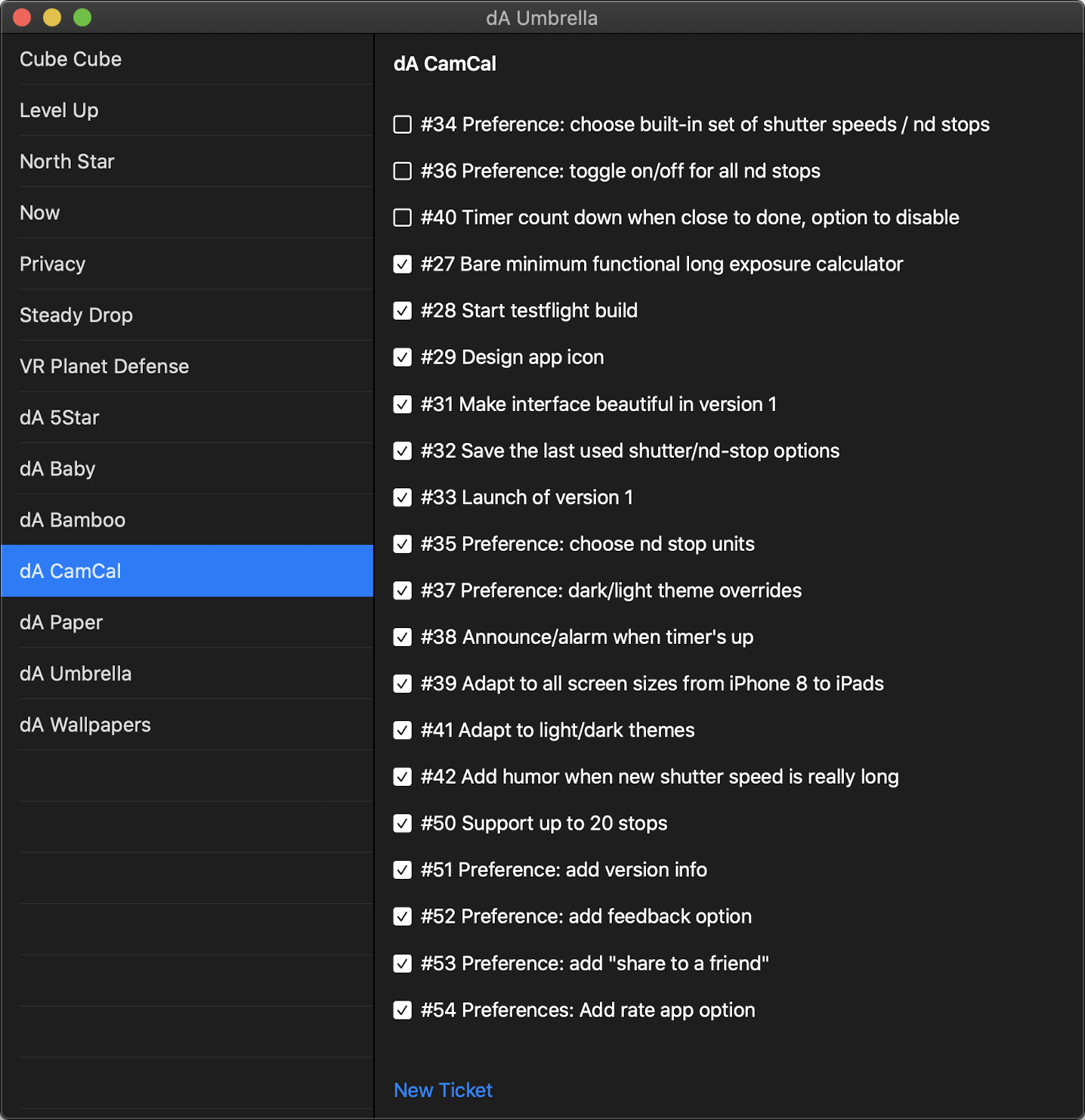Click the New Ticket link
Image resolution: width=1085 pixels, height=1120 pixels.
point(443,1090)
